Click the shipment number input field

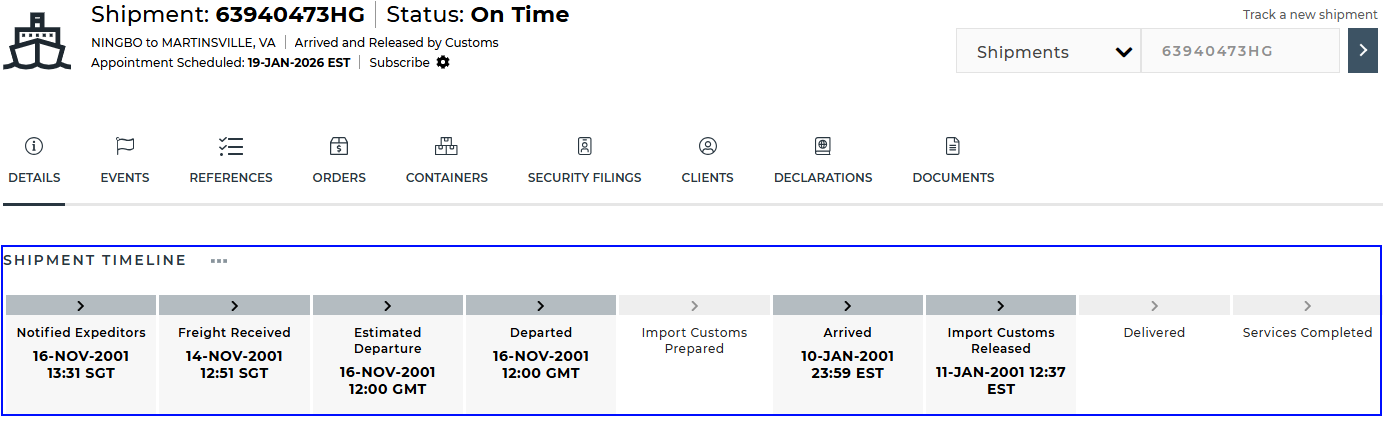pos(1240,51)
